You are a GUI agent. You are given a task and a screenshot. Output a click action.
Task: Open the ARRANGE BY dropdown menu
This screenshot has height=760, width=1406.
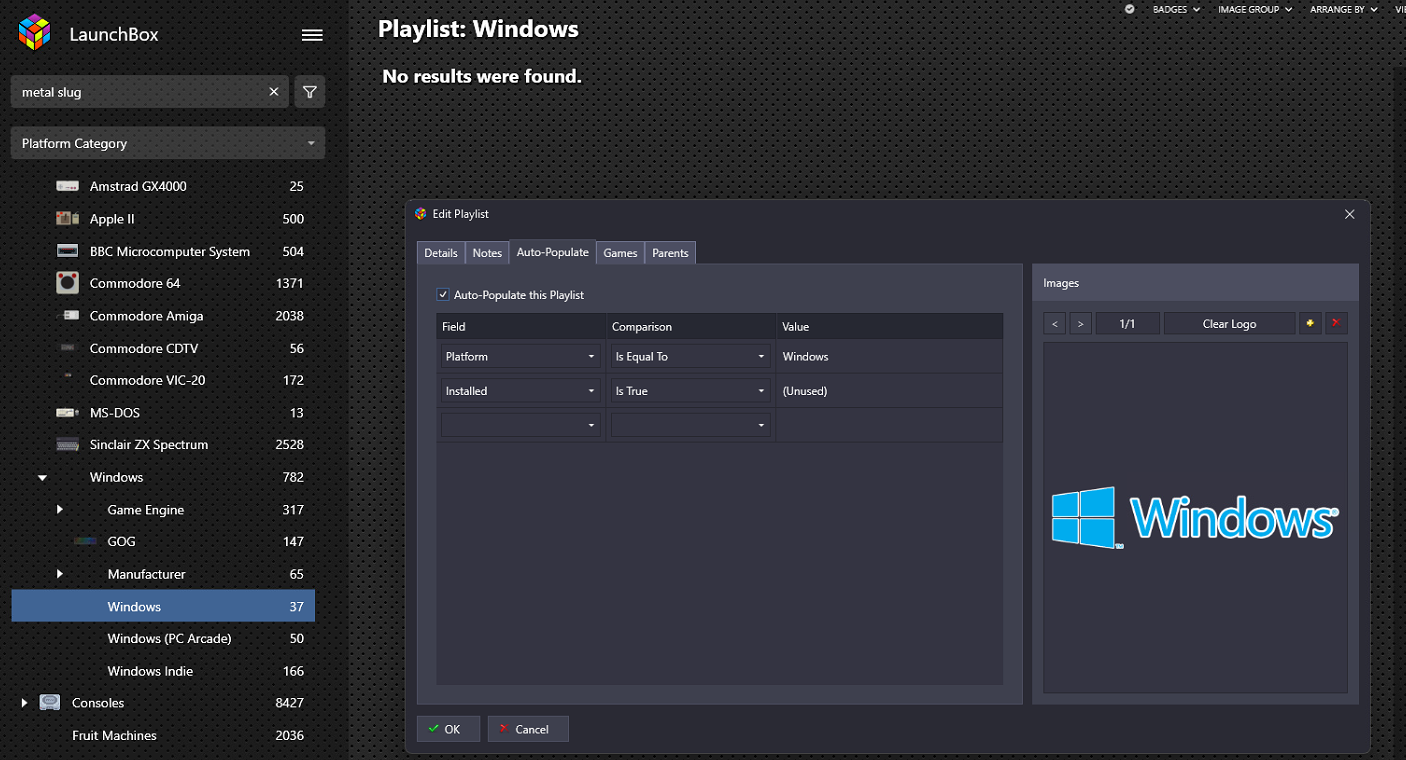coord(1344,9)
